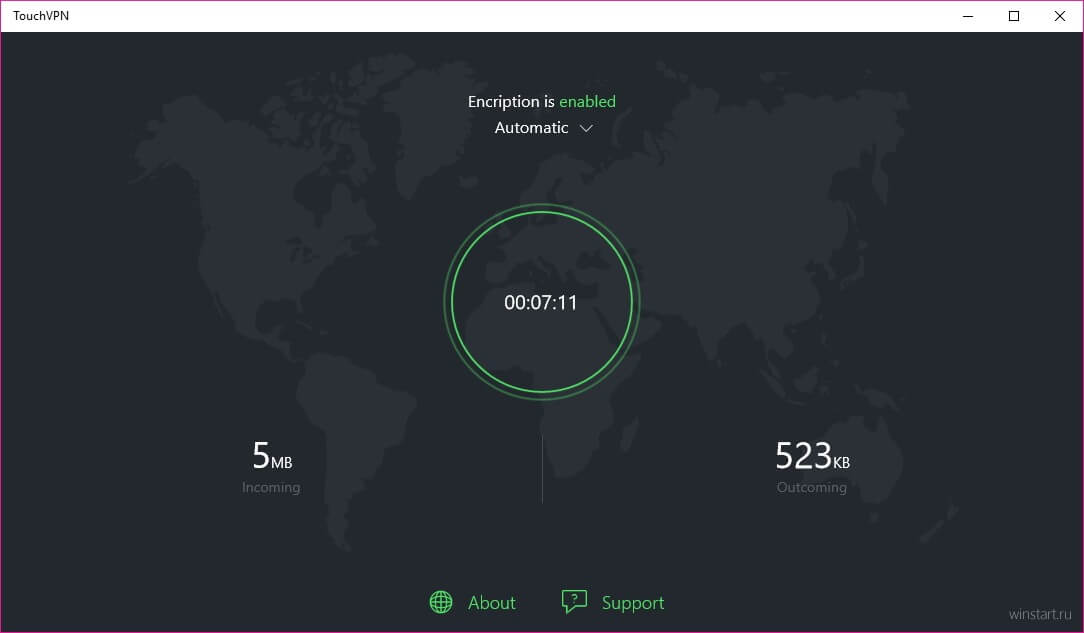
Task: Maximize the TouchVPN window
Action: (x=1014, y=16)
